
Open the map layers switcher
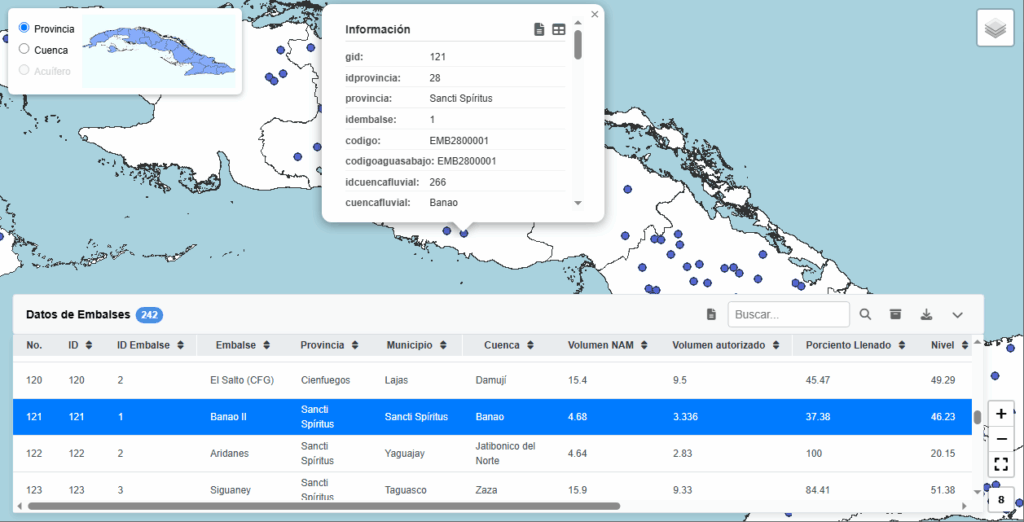pos(994,29)
